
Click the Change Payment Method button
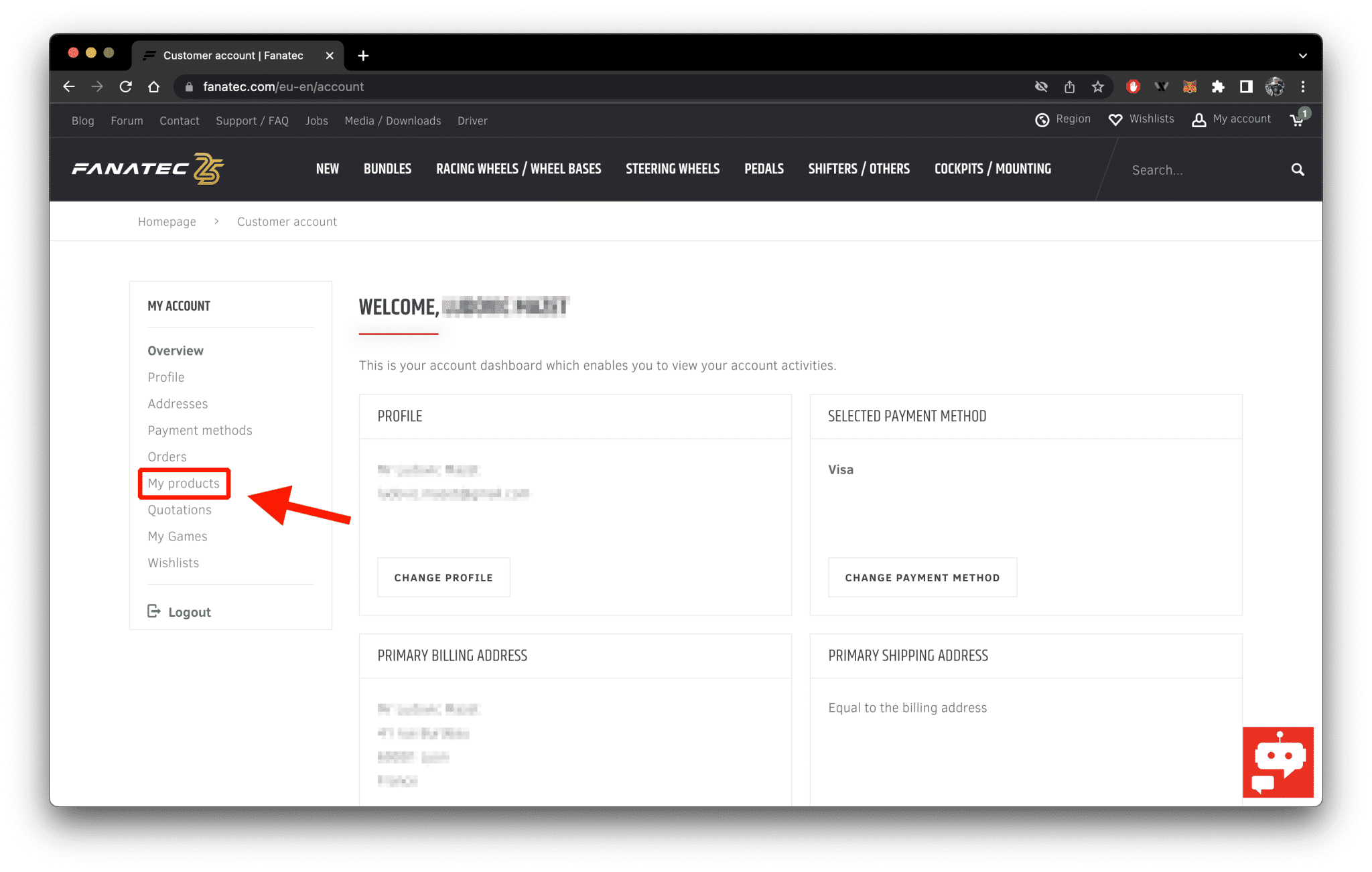pos(922,577)
